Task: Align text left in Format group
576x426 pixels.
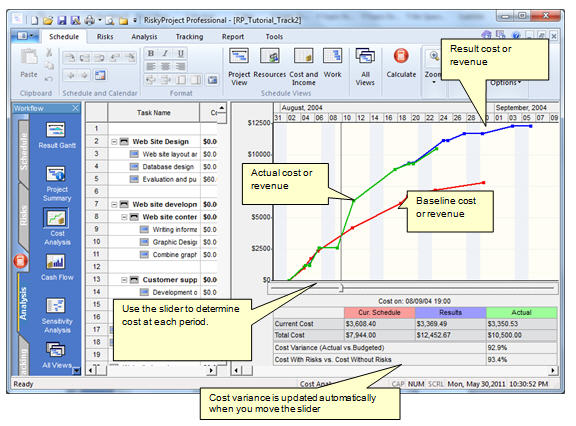Action: point(151,66)
